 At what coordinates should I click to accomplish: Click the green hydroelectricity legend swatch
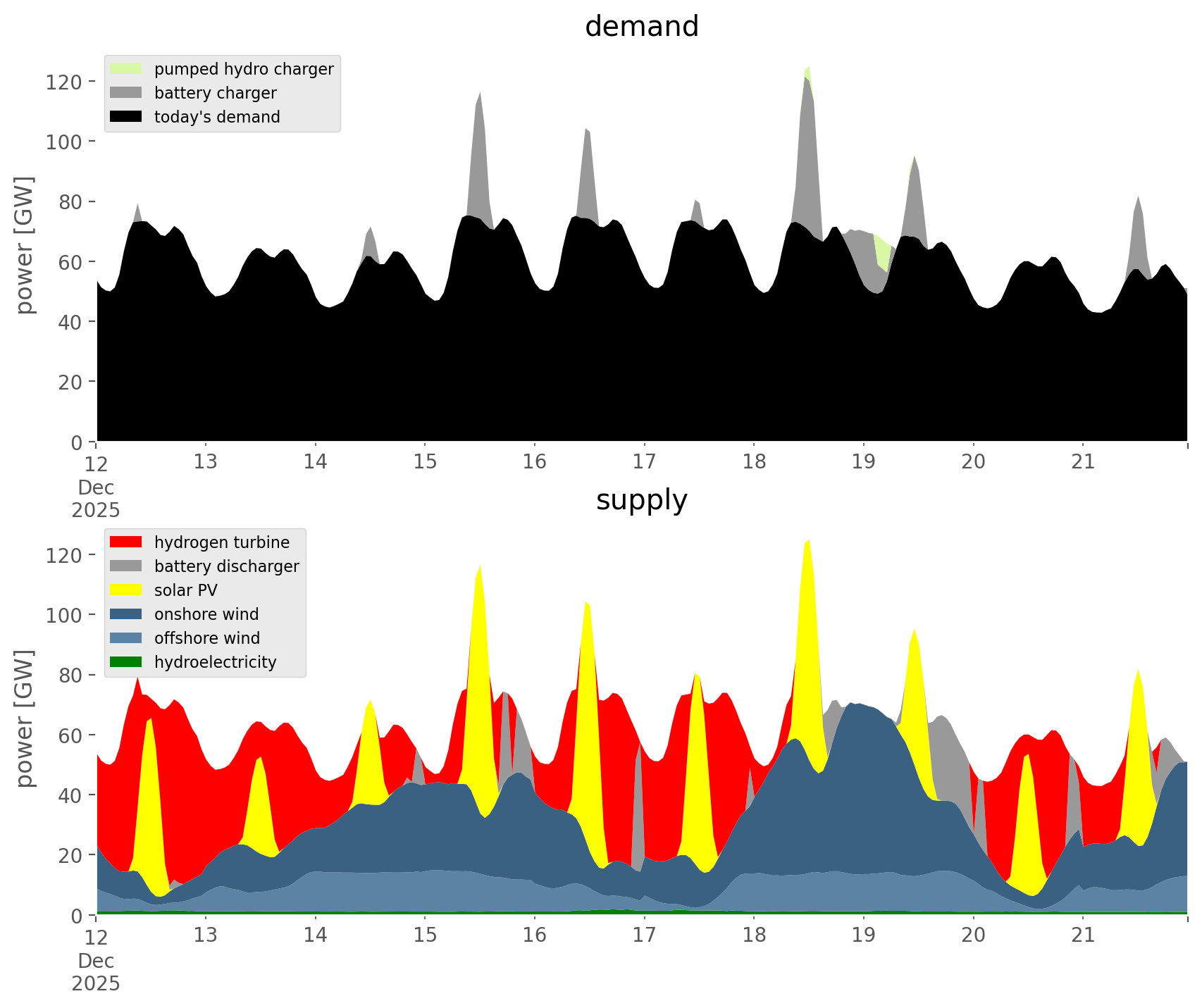tap(126, 662)
